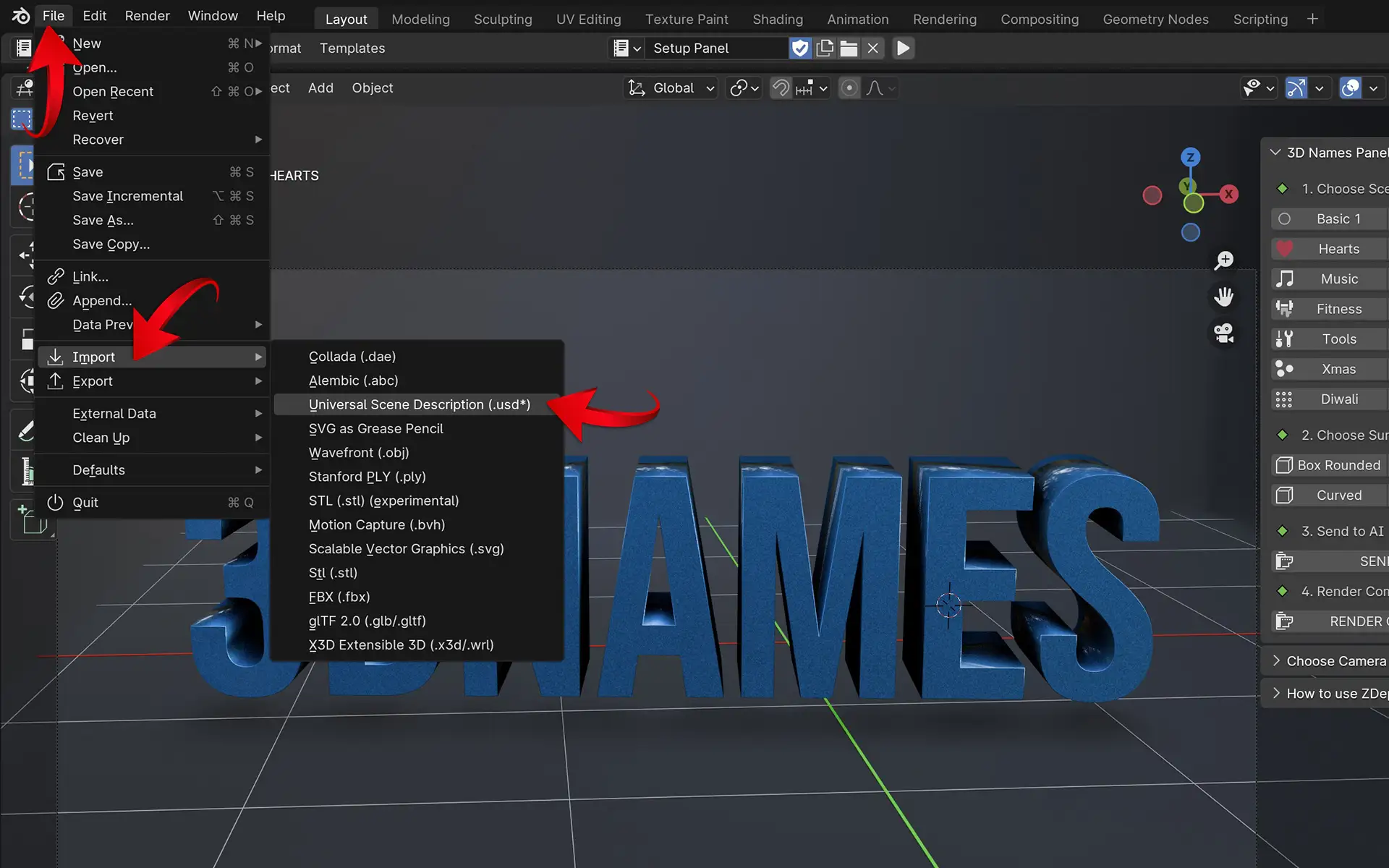Switch to the Geometry Nodes workspace tab
The image size is (1389, 868).
pos(1155,20)
